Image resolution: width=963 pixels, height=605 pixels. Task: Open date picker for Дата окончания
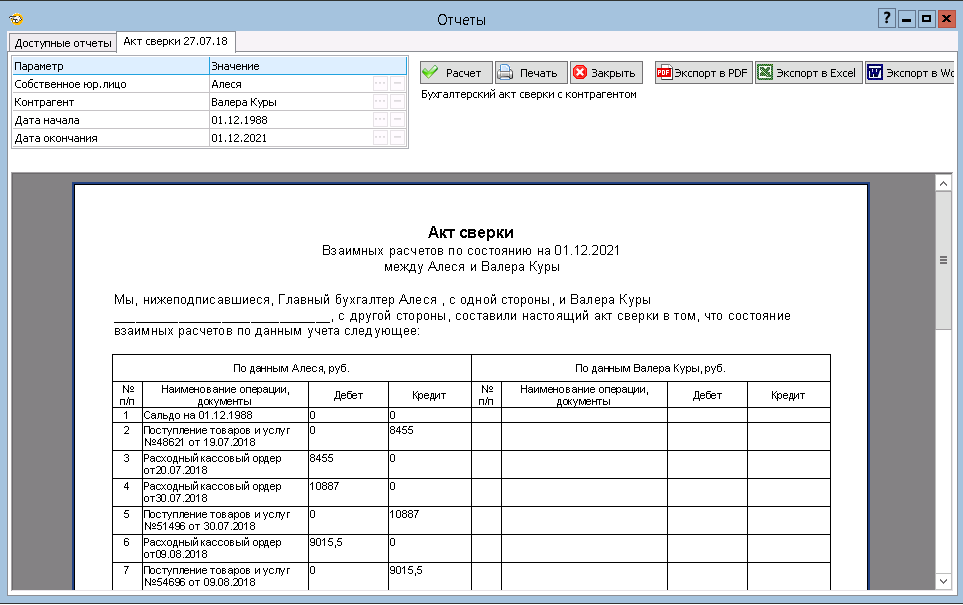[x=380, y=138]
